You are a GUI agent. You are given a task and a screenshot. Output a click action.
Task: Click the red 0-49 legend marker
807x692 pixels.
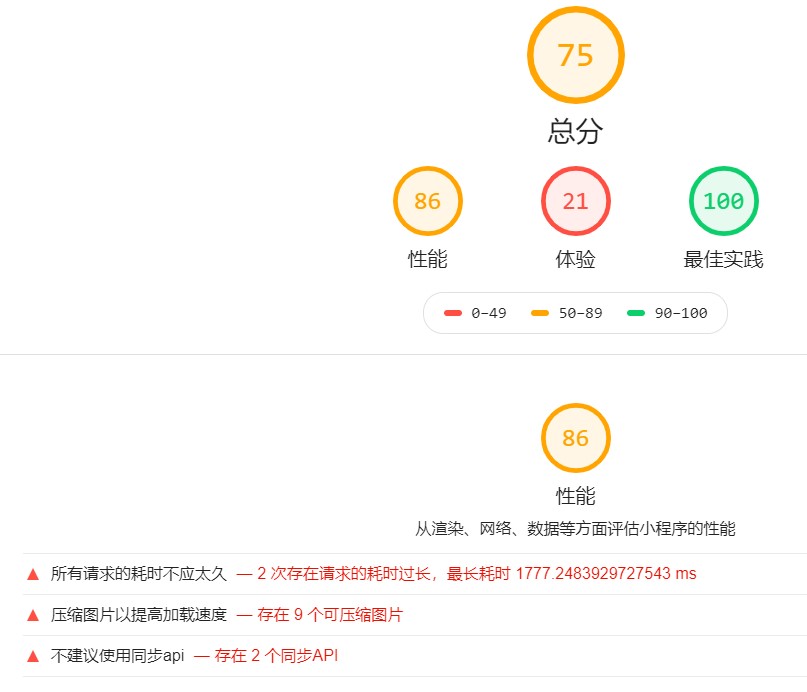(x=453, y=313)
